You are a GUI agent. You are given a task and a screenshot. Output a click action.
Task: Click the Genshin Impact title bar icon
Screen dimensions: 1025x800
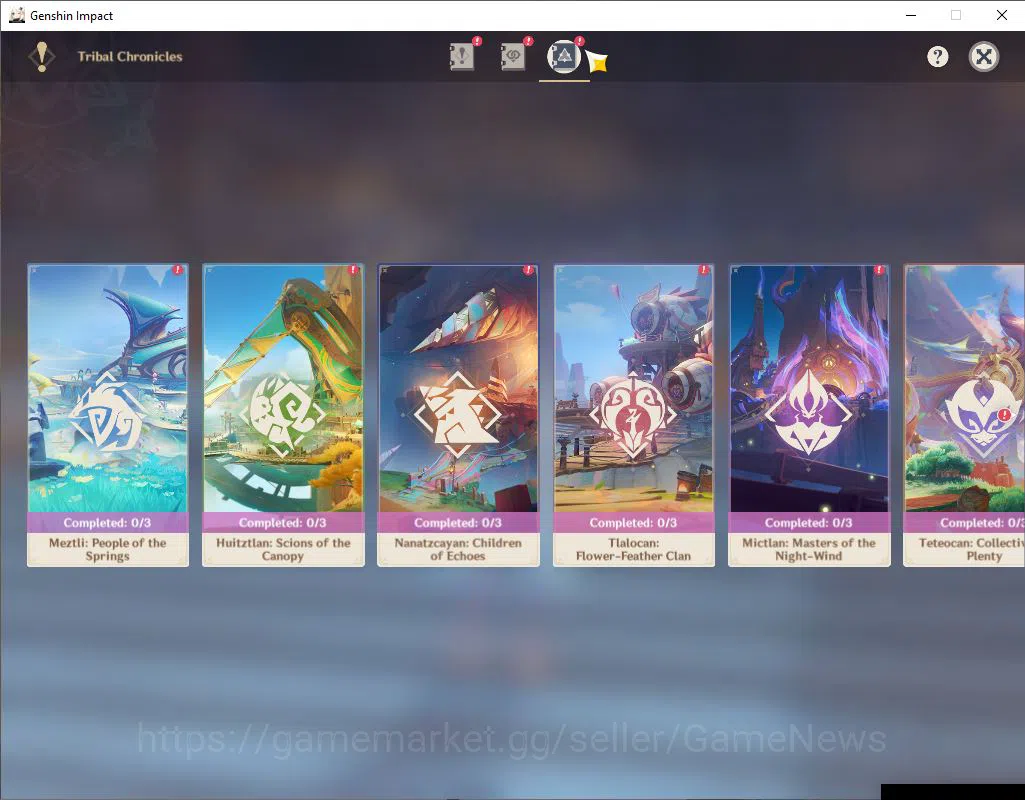pos(16,15)
